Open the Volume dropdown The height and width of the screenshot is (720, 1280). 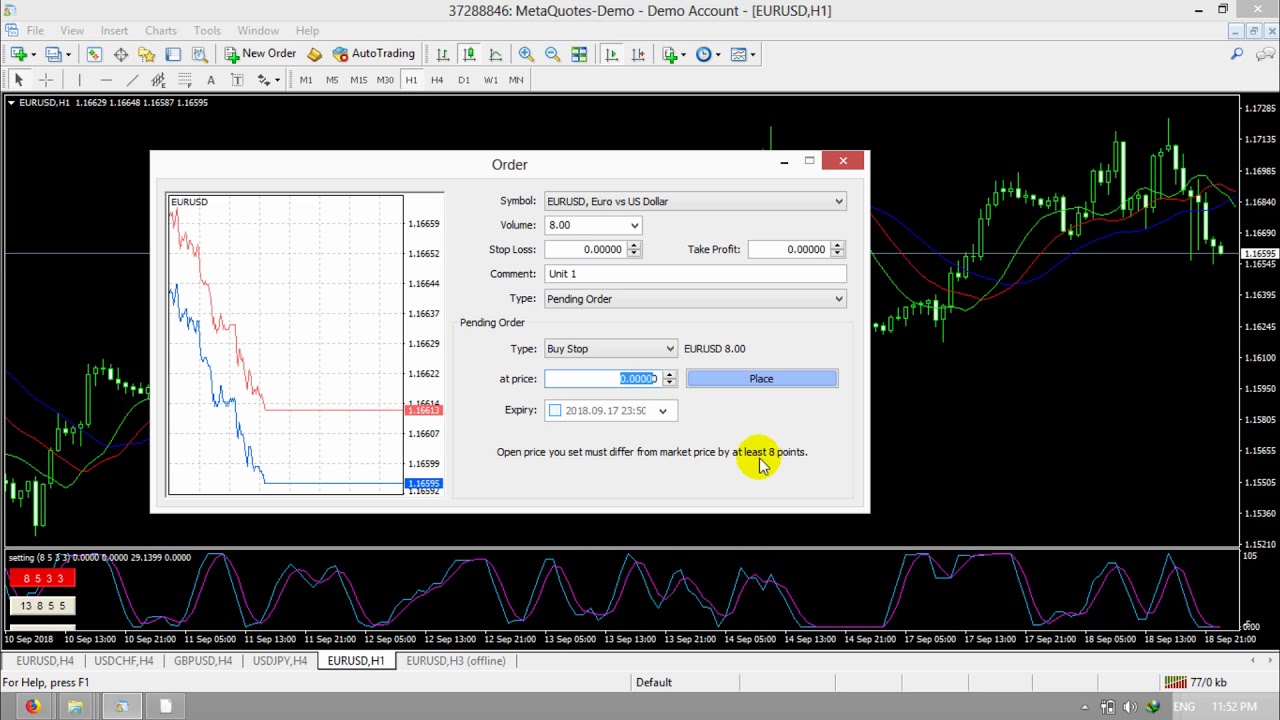click(633, 225)
